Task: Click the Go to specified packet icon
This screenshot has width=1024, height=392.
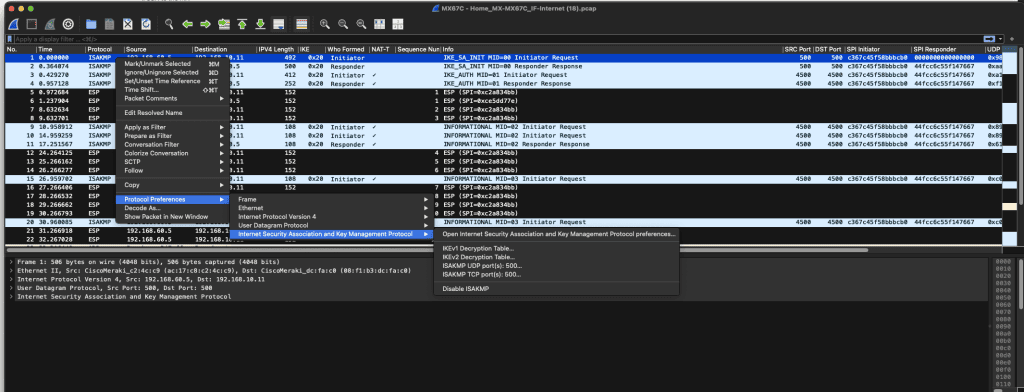Action: 224,24
